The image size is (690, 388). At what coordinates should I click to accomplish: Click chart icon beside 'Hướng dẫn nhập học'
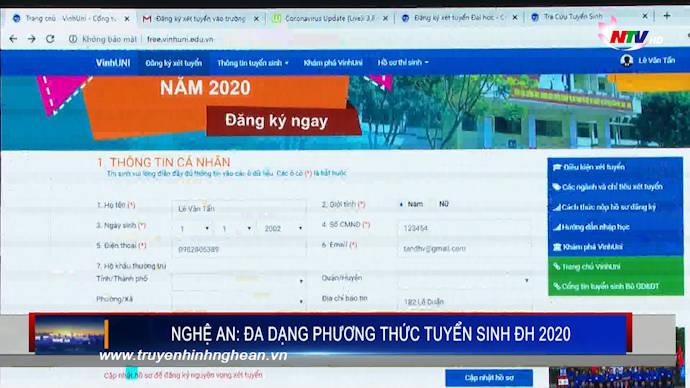tap(557, 227)
